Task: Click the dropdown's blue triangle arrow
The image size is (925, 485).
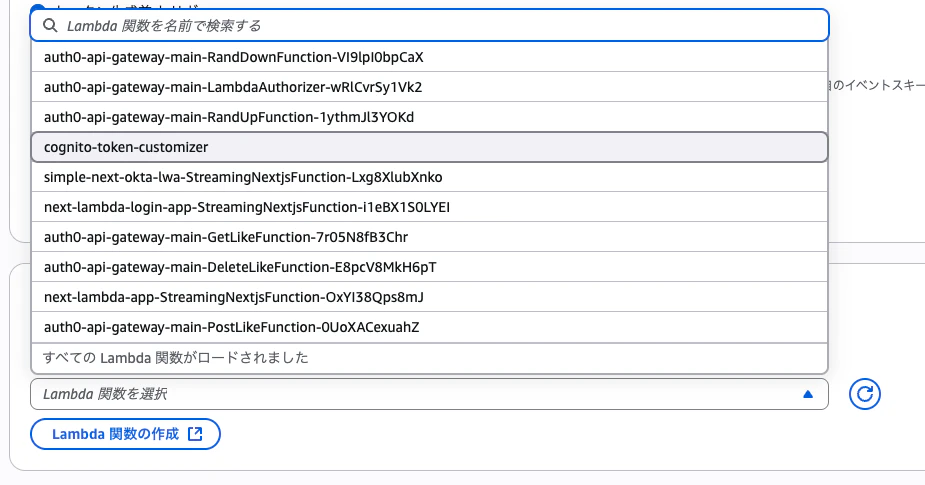Action: (x=808, y=394)
